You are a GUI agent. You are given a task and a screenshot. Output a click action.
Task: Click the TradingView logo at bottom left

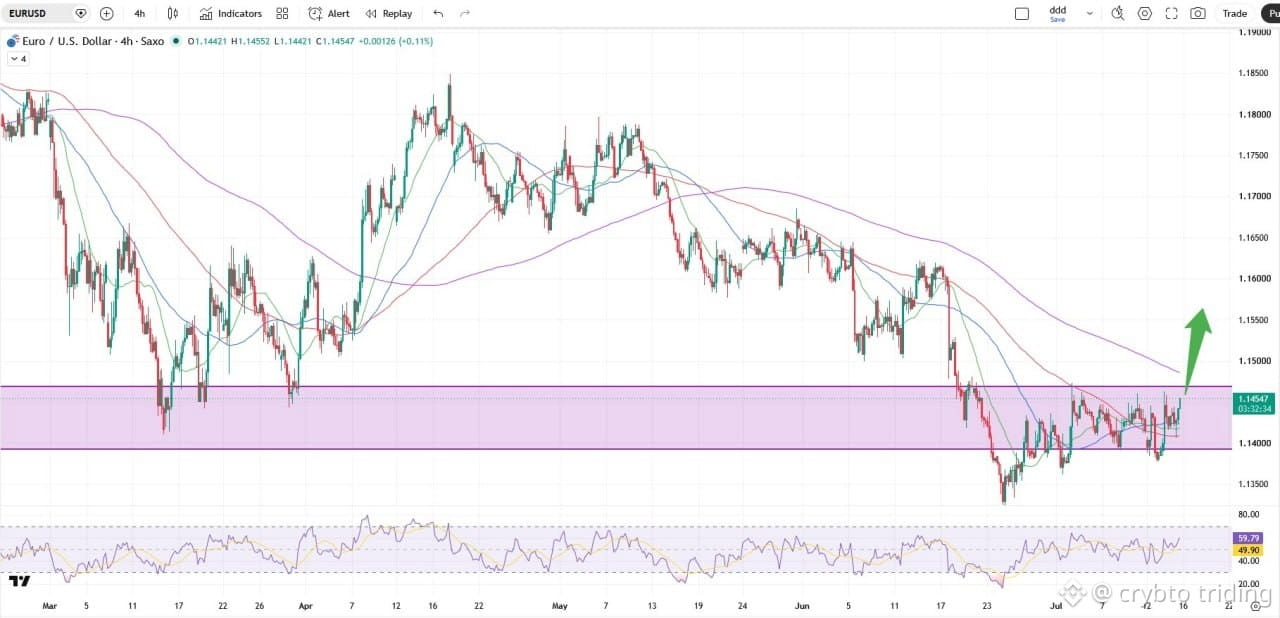19,581
